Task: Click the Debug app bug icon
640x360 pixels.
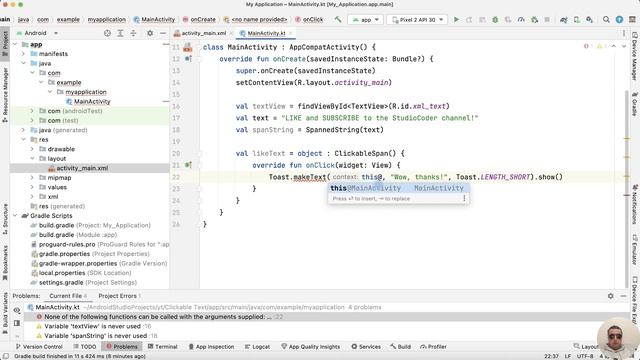Action: pos(495,20)
